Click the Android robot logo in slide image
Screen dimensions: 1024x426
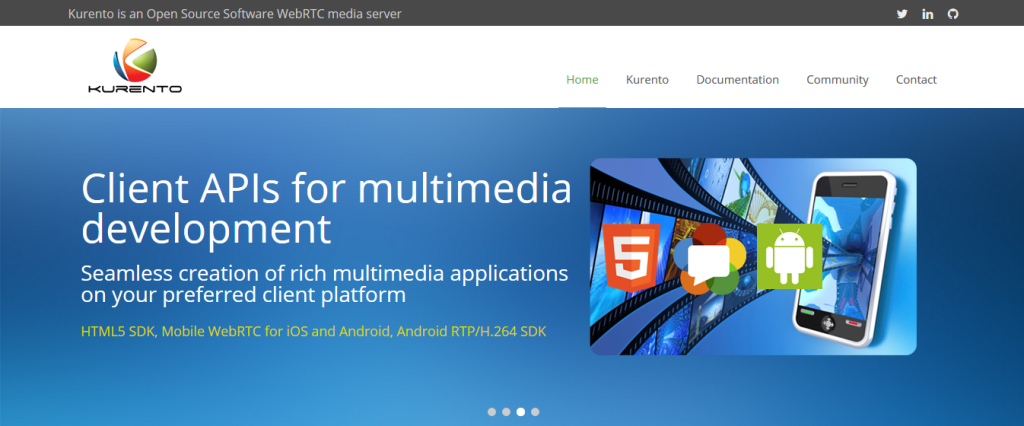click(x=789, y=256)
